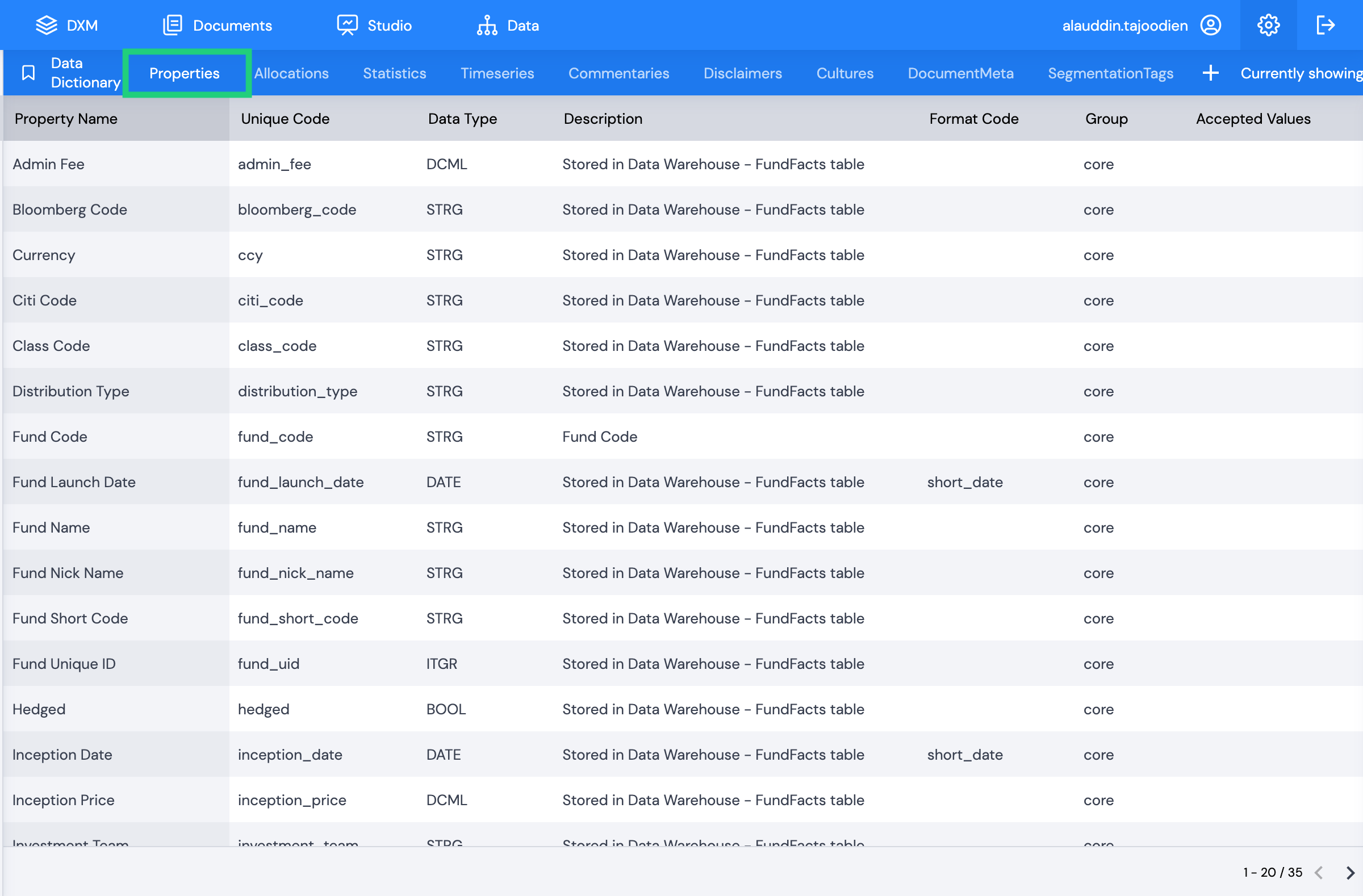Click the Inception Price property
Viewport: 1363px width, 896px height.
63,800
